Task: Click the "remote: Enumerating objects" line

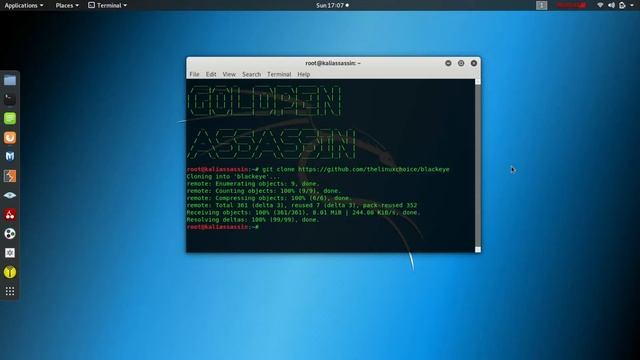Action: [253, 184]
